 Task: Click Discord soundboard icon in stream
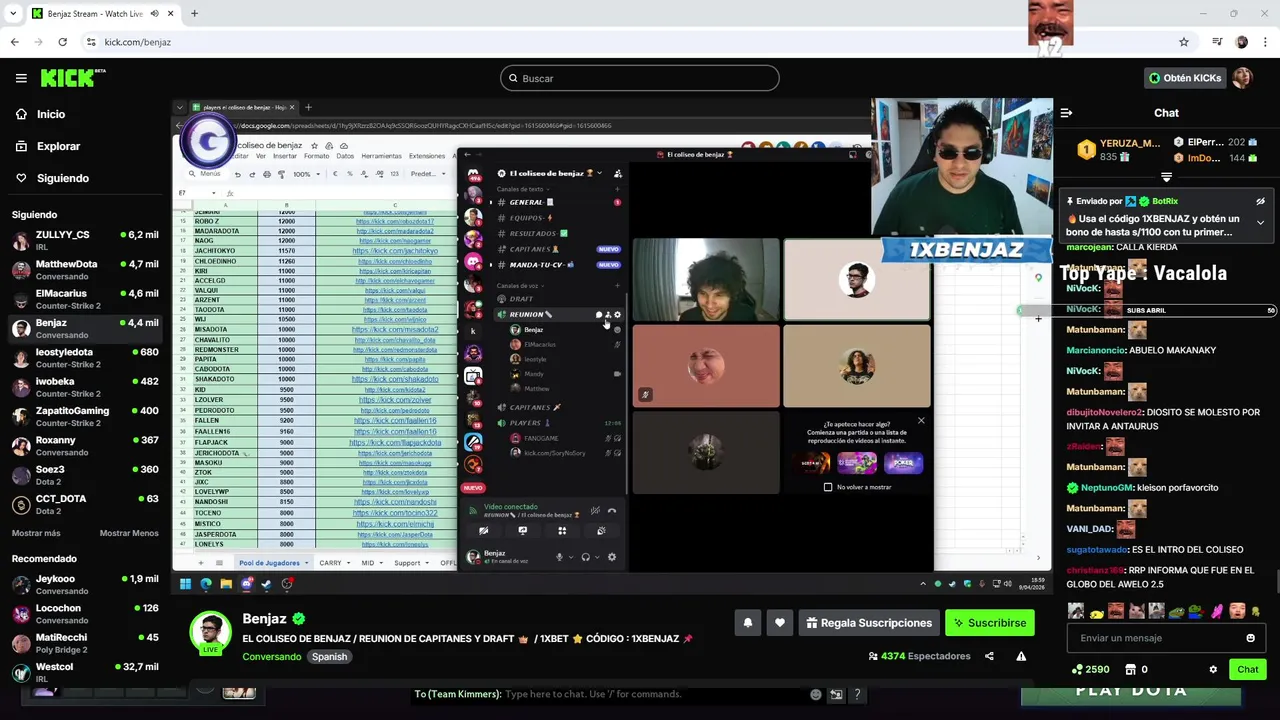pyautogui.click(x=601, y=531)
